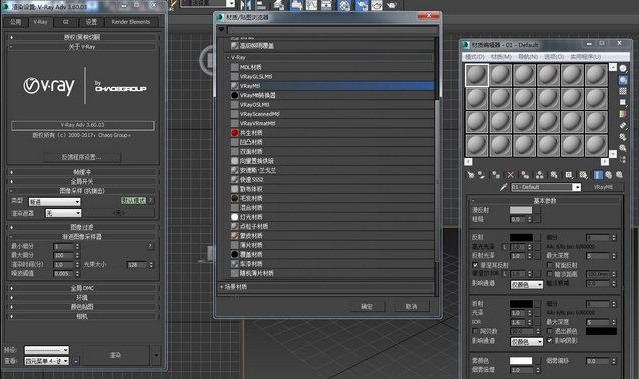This screenshot has width=639, height=379.
Task: Click eyedropper Pick Material from Object icon
Action: point(504,187)
